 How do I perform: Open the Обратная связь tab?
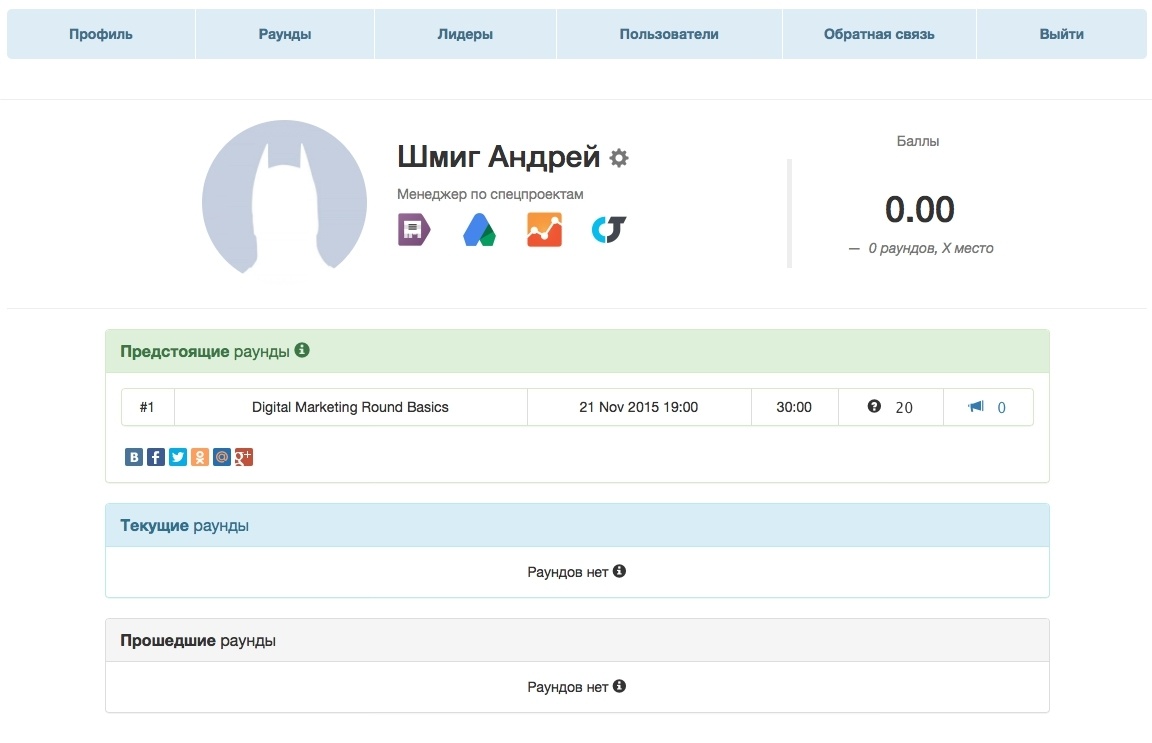coord(879,34)
